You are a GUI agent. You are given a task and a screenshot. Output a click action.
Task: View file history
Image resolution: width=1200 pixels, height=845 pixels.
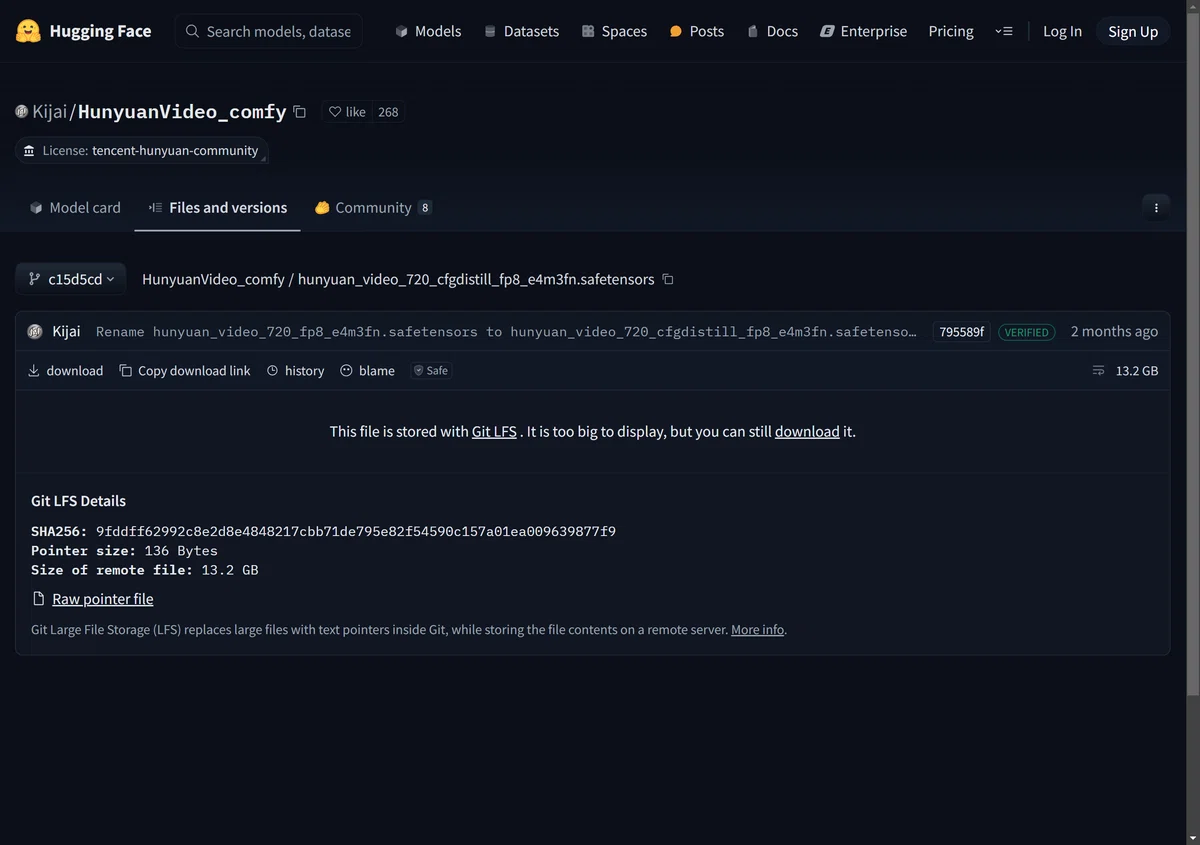point(296,371)
